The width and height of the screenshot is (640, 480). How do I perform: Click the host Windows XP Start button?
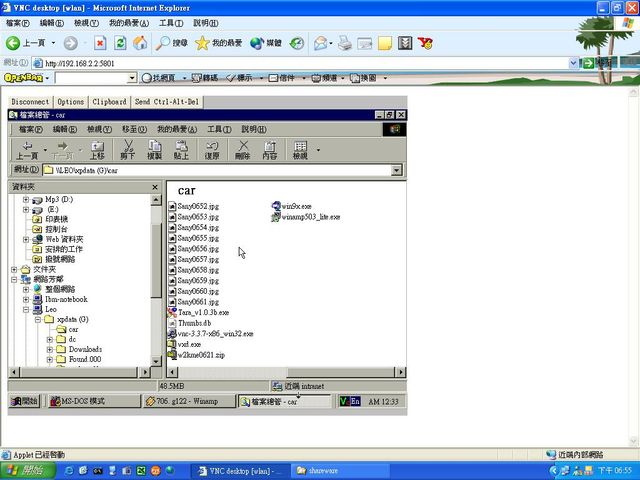click(x=28, y=471)
